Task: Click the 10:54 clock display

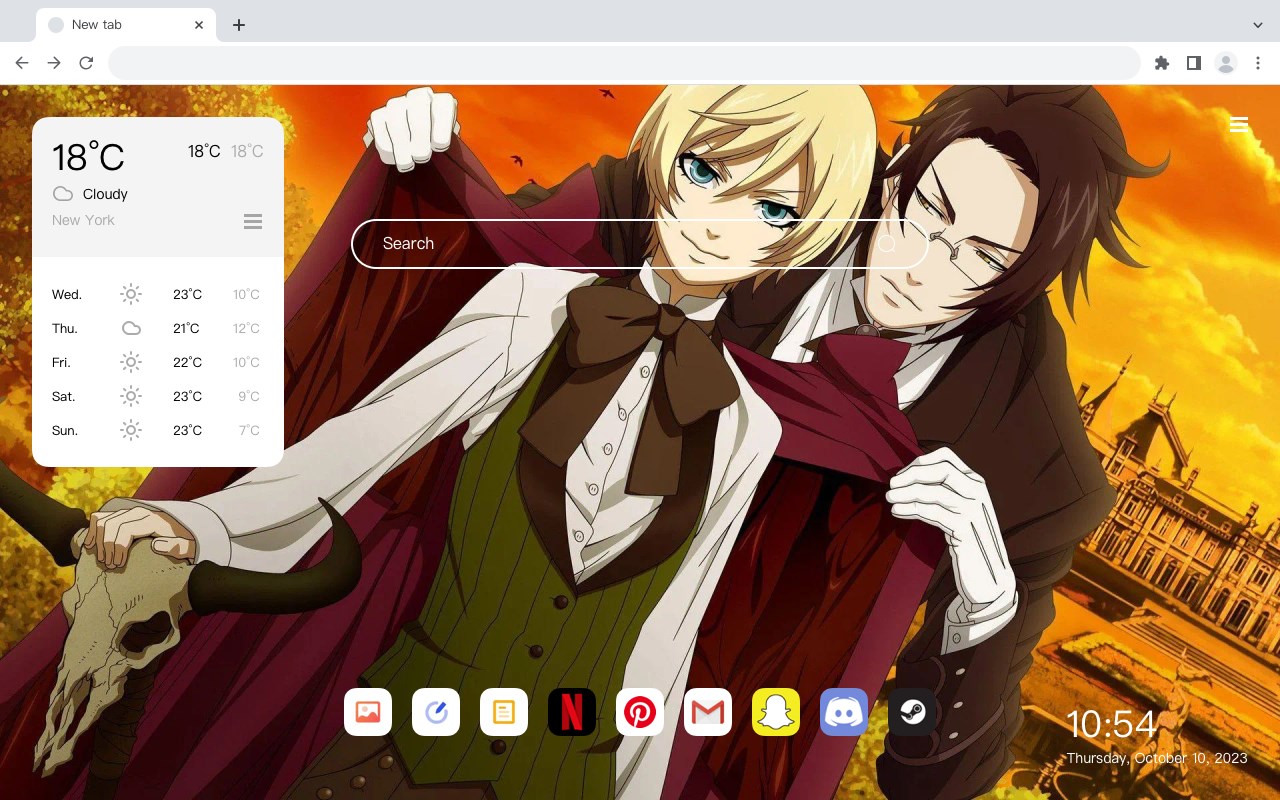Action: [1112, 724]
